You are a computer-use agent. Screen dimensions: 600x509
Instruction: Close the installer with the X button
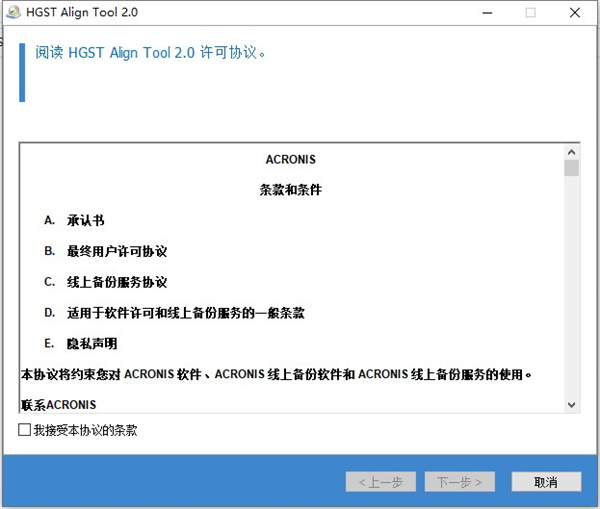pyautogui.click(x=575, y=13)
